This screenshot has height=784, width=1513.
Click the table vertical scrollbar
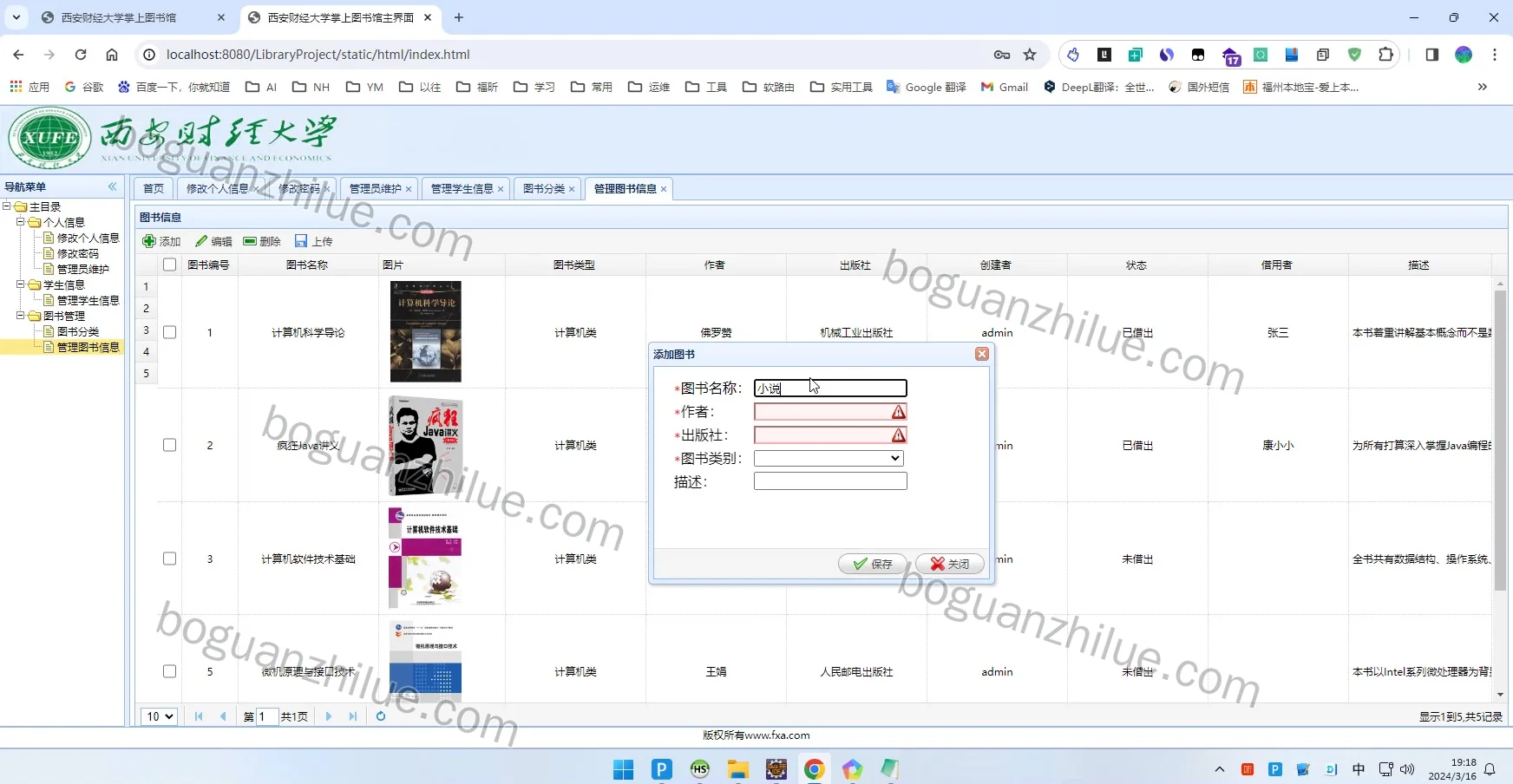tap(1501, 441)
